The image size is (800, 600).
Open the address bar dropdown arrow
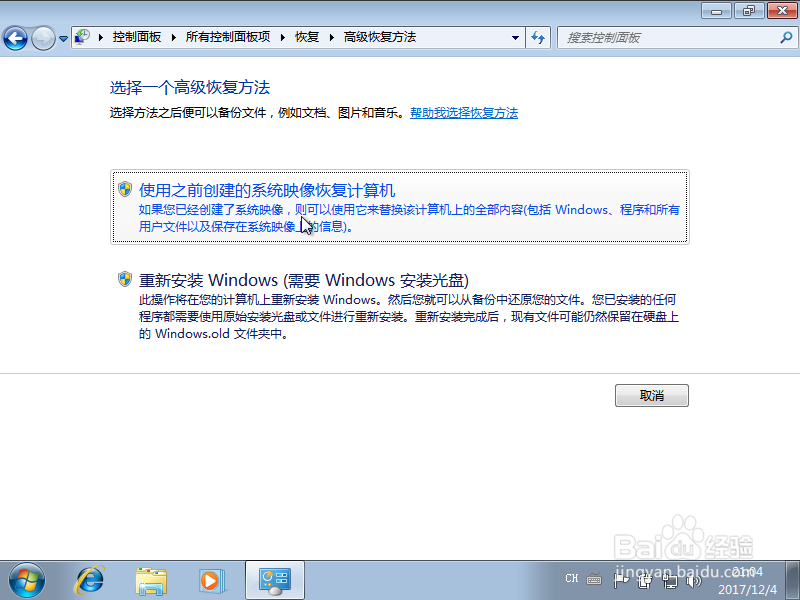pos(513,37)
